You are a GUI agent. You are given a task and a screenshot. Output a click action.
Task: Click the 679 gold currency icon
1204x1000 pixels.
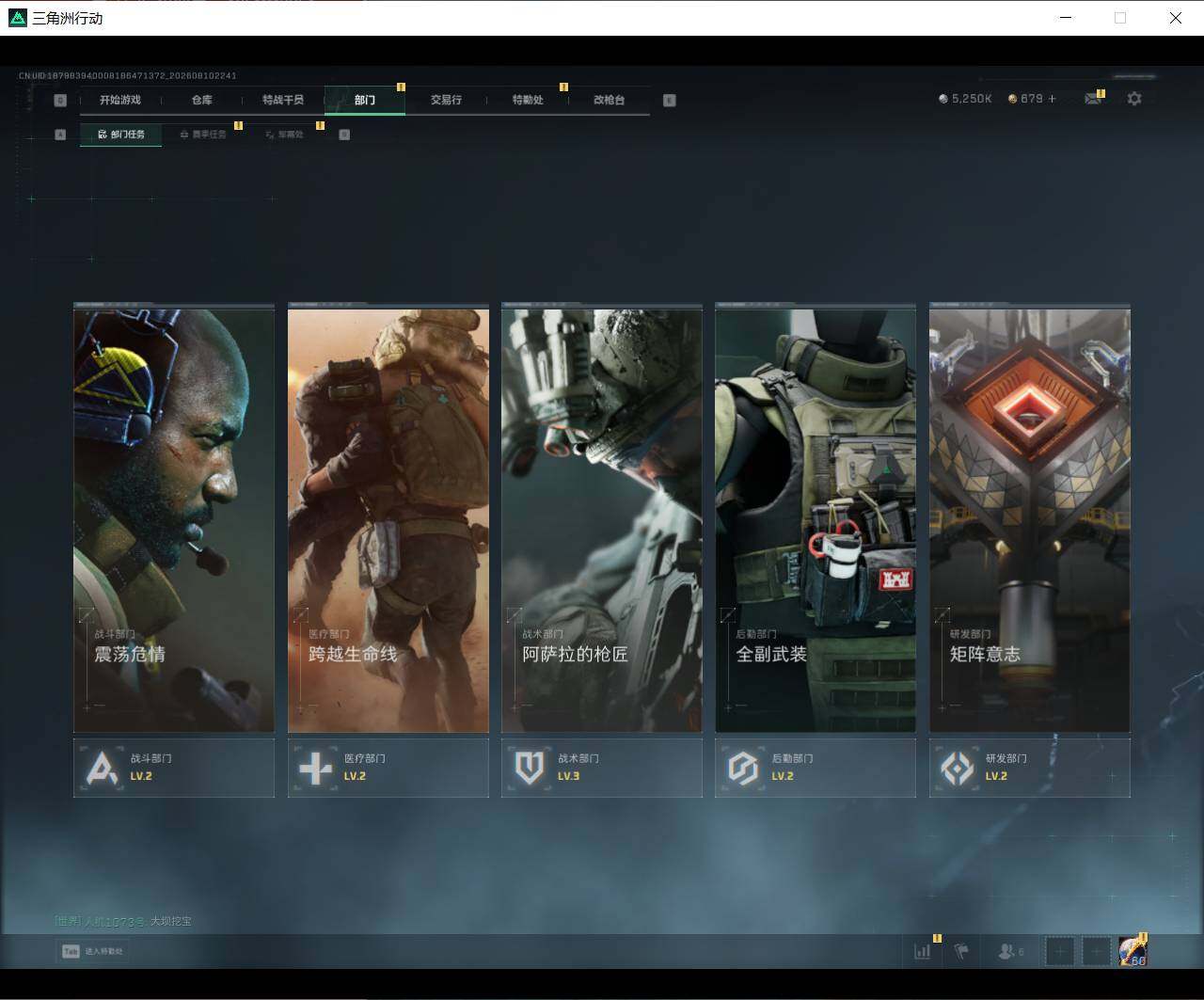1012,99
